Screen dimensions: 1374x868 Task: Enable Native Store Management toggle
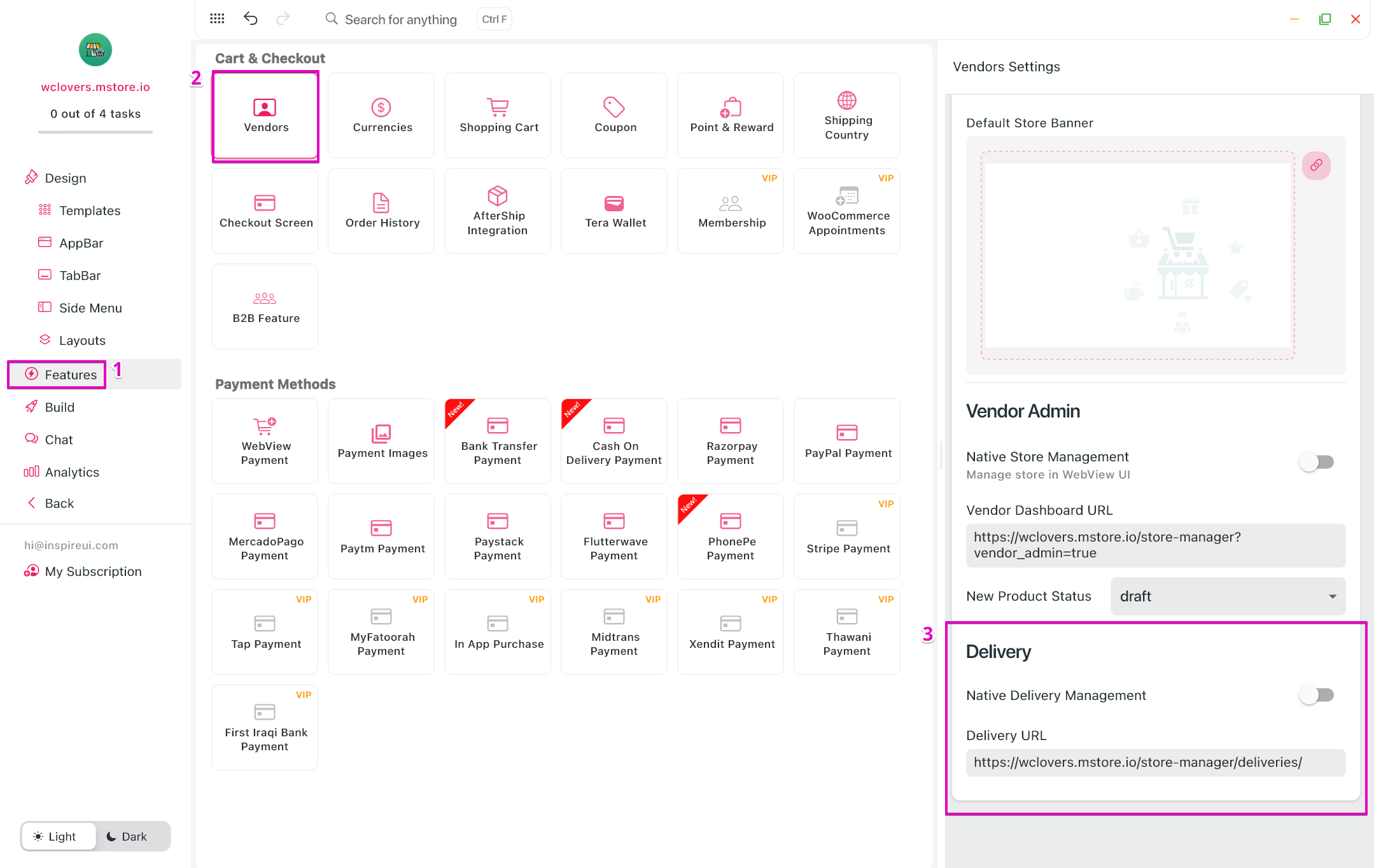tap(1316, 462)
